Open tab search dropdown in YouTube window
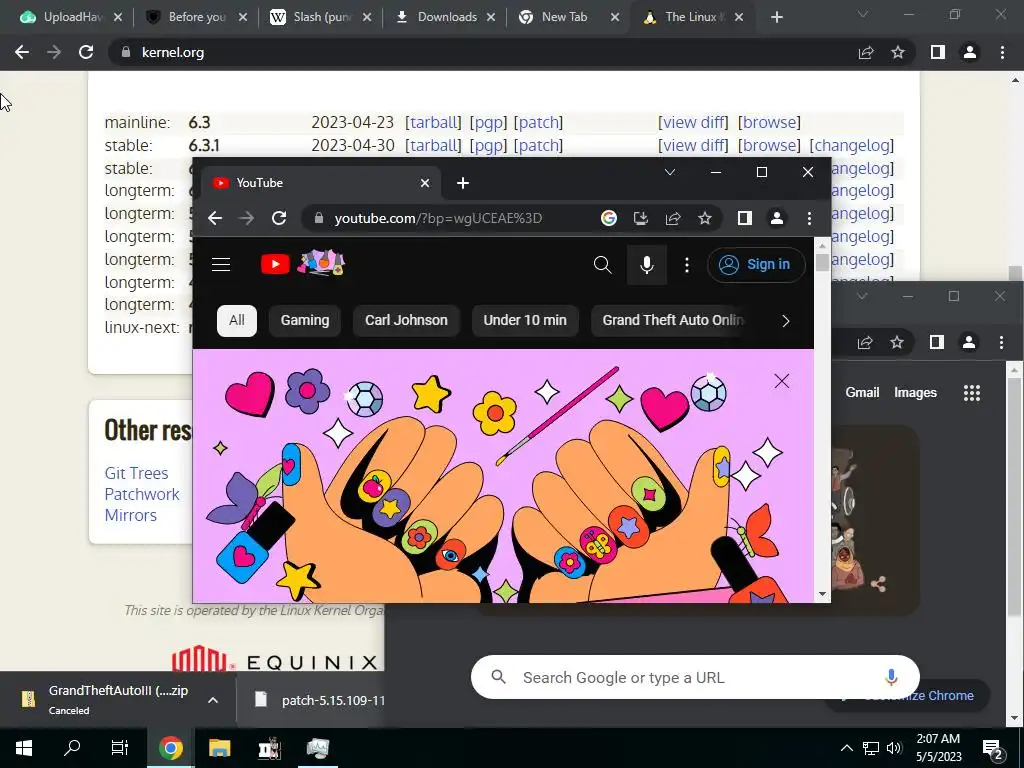 (x=669, y=172)
